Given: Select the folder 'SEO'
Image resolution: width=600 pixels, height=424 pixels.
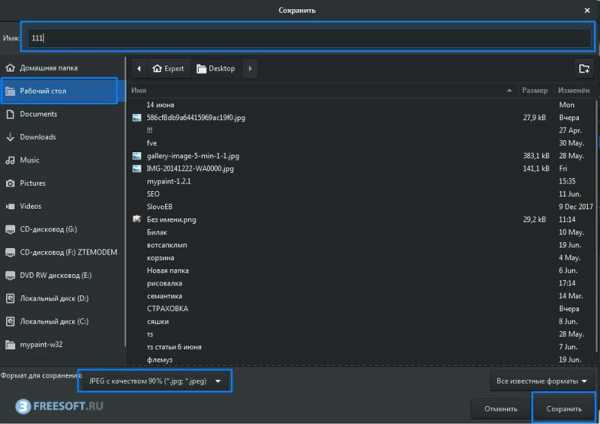Looking at the screenshot, I should 153,194.
